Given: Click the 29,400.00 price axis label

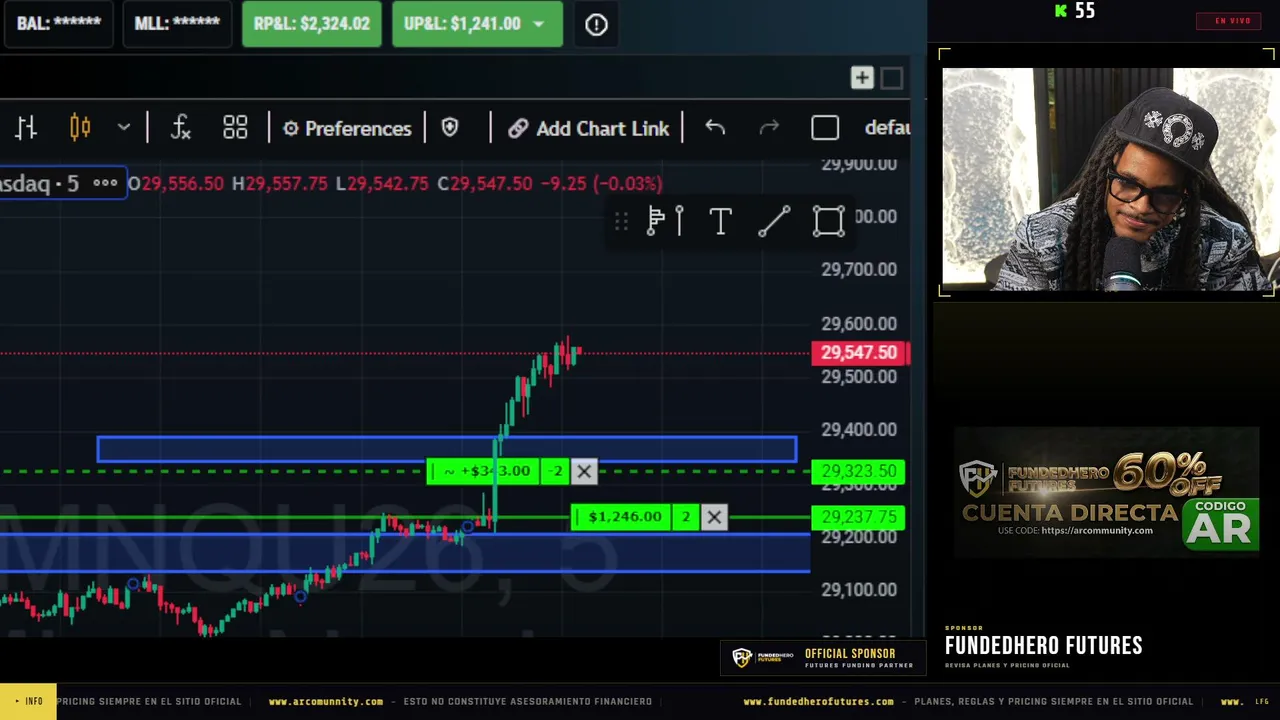Looking at the screenshot, I should (859, 429).
